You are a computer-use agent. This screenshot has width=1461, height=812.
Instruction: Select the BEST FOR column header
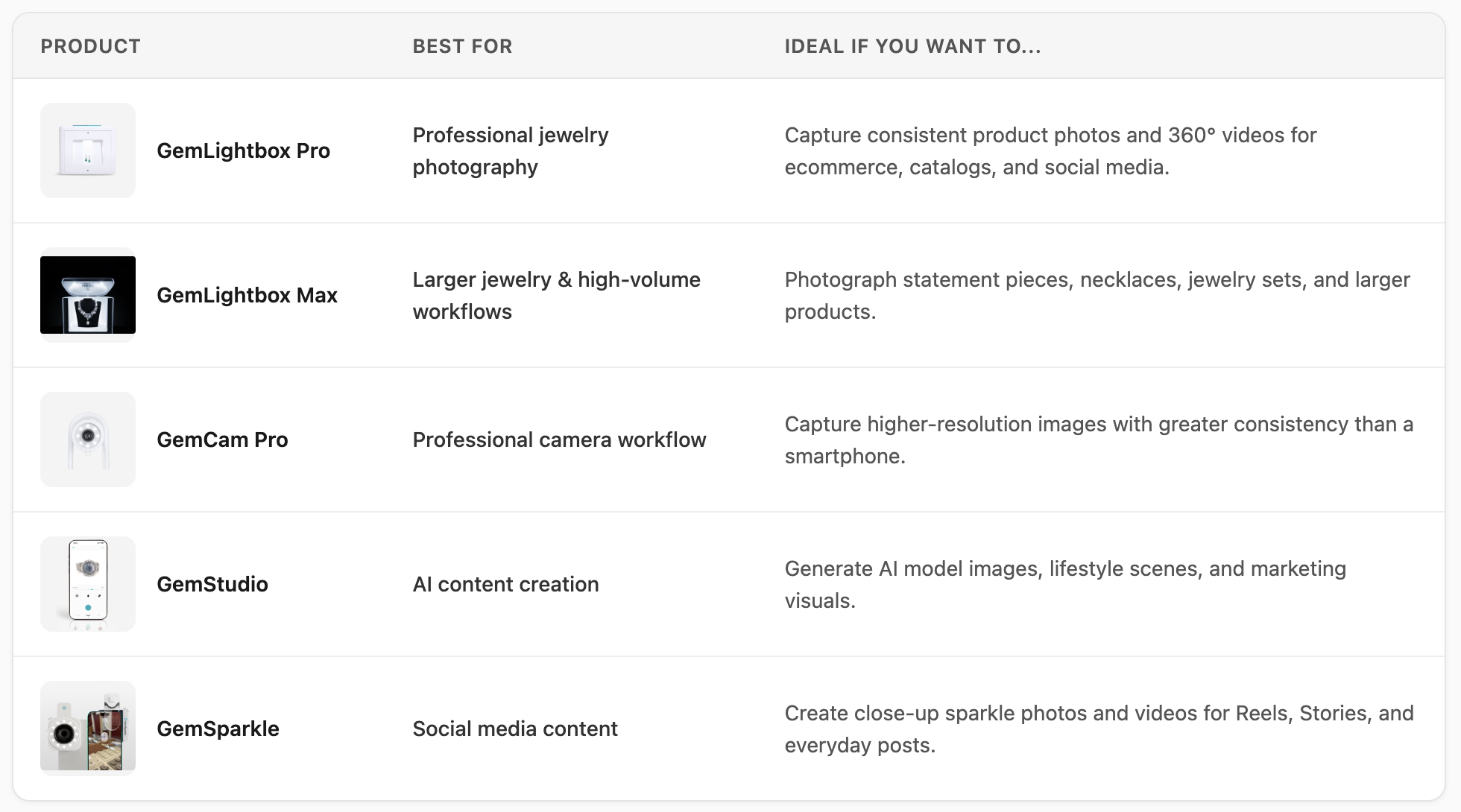click(462, 46)
